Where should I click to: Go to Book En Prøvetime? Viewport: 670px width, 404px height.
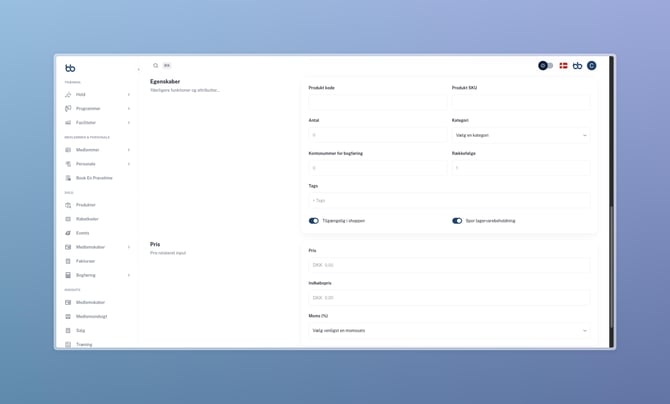[x=94, y=178]
